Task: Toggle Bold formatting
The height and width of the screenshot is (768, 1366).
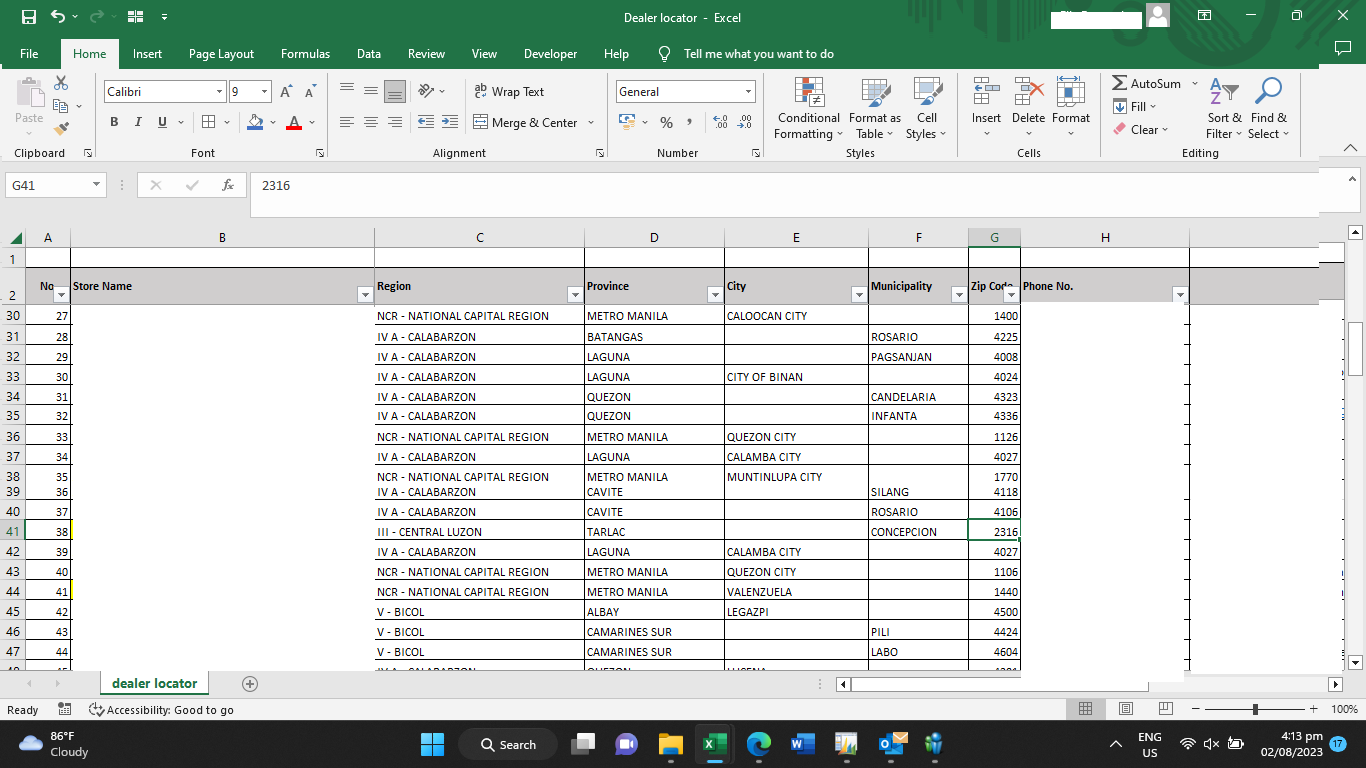Action: tap(113, 122)
